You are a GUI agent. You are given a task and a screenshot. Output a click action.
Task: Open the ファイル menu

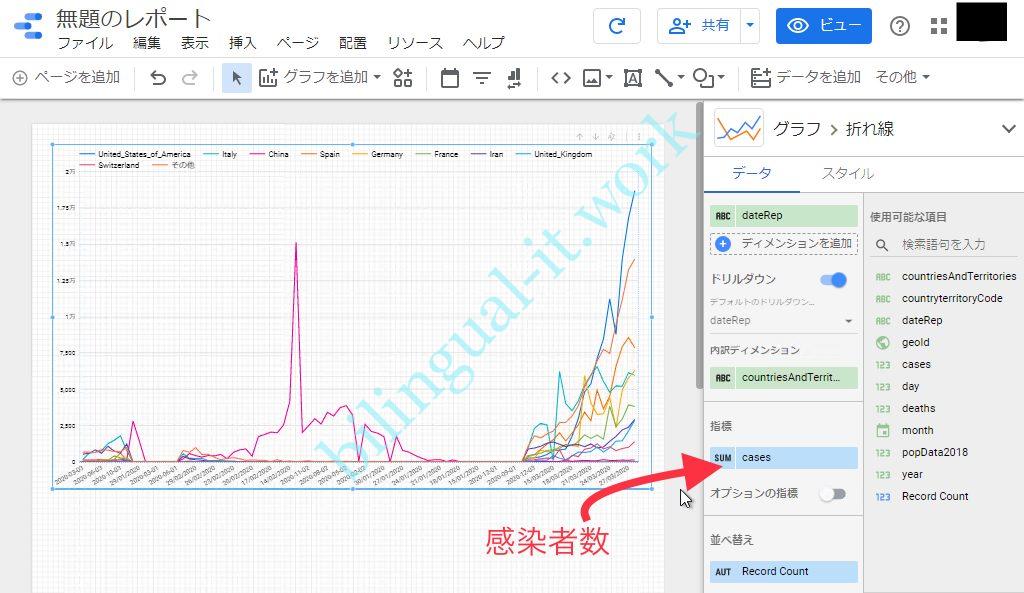[x=85, y=43]
